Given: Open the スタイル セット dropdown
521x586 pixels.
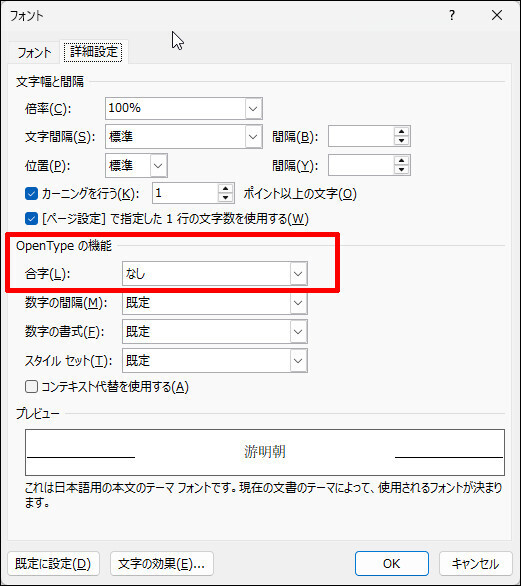Looking at the screenshot, I should [298, 361].
